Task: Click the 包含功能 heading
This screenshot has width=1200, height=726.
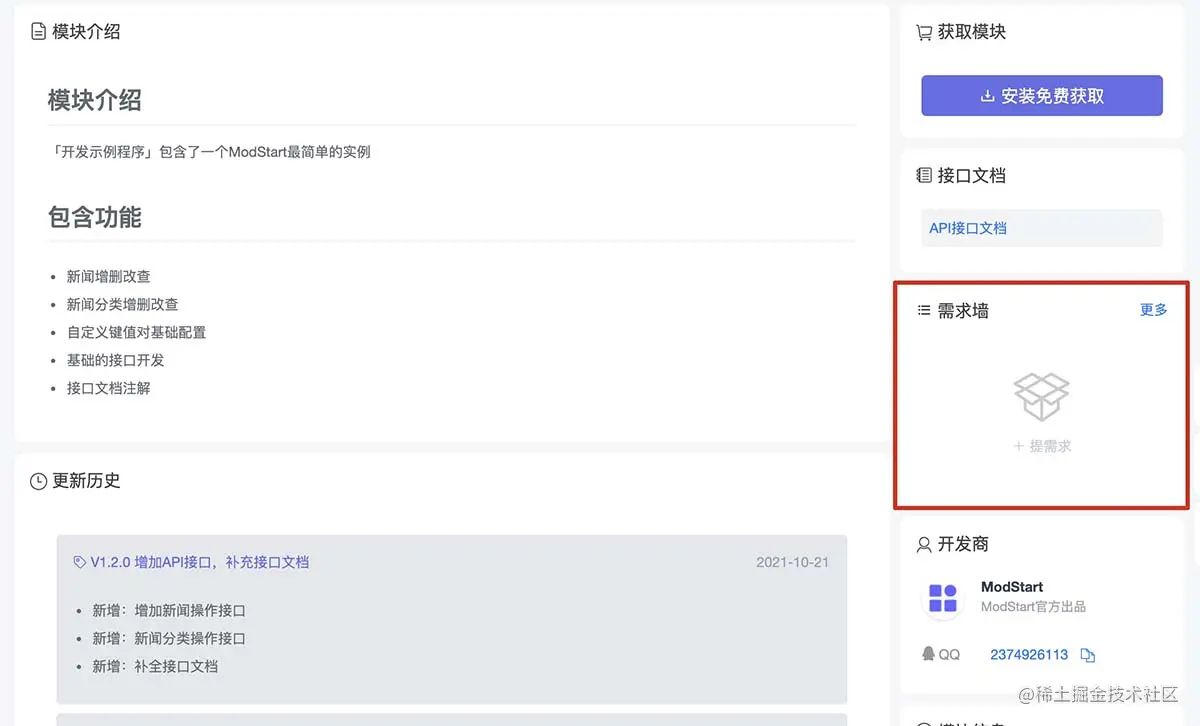Action: coord(95,217)
